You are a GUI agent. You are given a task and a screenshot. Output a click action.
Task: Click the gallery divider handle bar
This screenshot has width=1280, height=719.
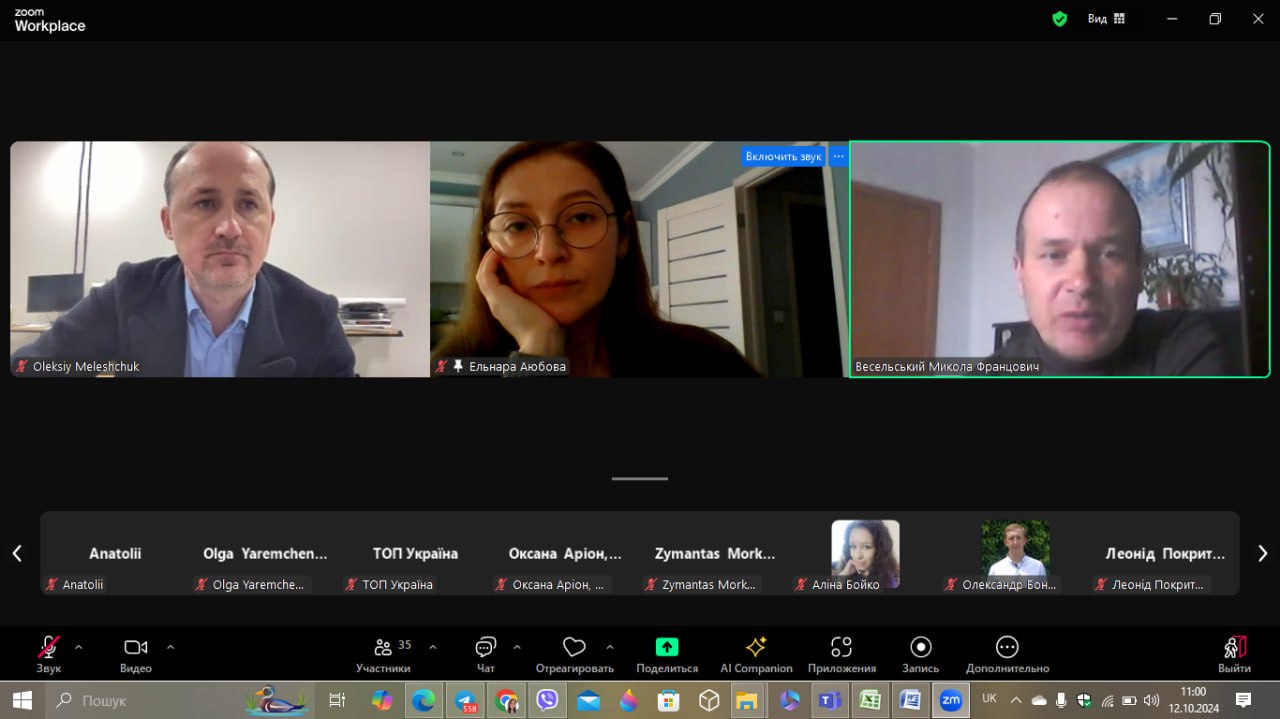pyautogui.click(x=640, y=478)
